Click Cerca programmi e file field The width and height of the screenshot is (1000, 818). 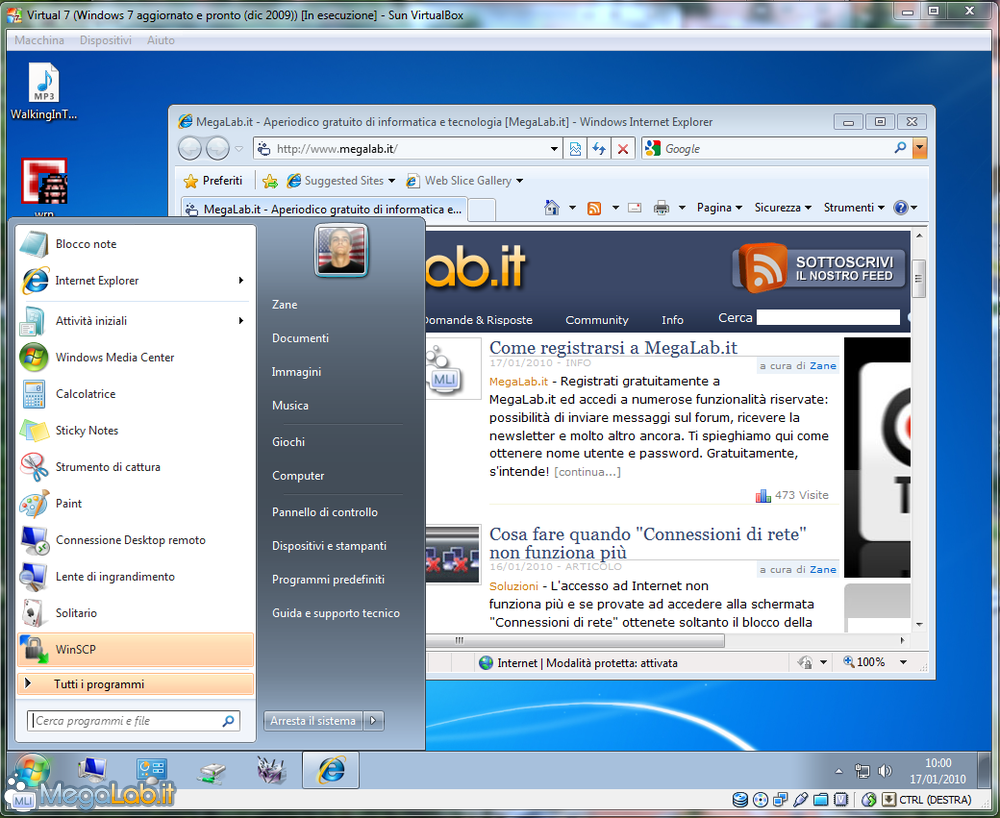tap(134, 721)
